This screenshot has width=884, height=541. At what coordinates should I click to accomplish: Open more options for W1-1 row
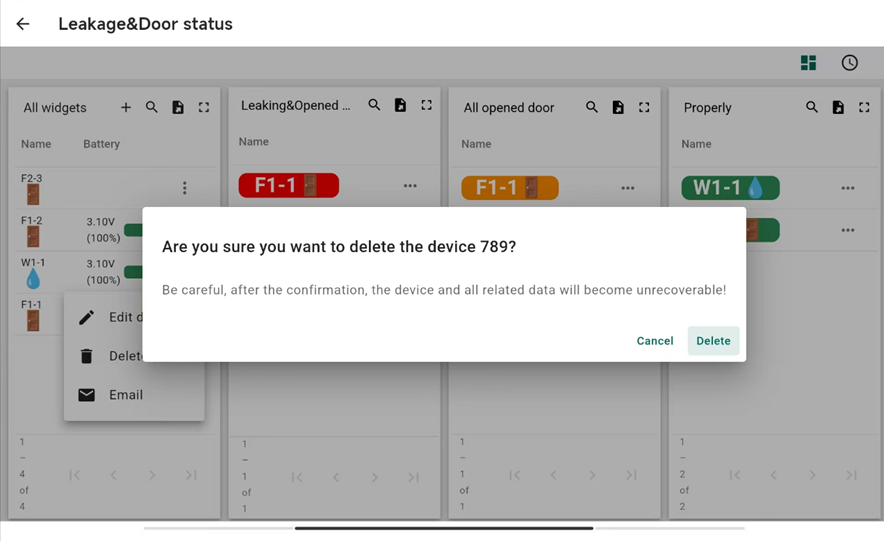847,188
